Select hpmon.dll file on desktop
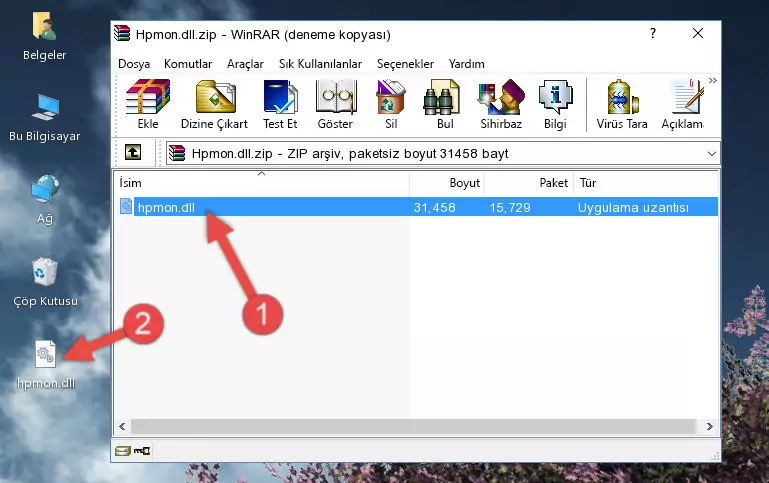This screenshot has height=483, width=769. [46, 365]
